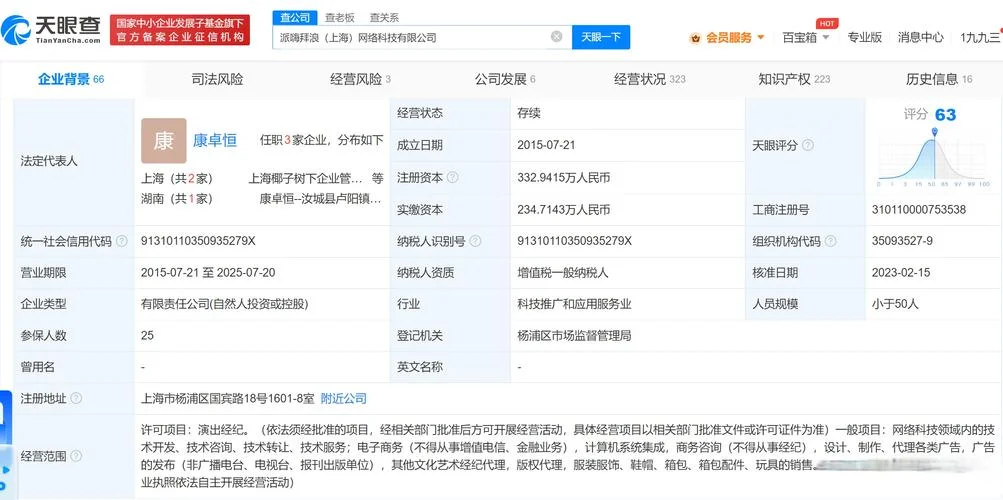The image size is (1003, 500).
Task: Select 杨浦区市场监督管理局 registration authority
Action: coord(574,335)
